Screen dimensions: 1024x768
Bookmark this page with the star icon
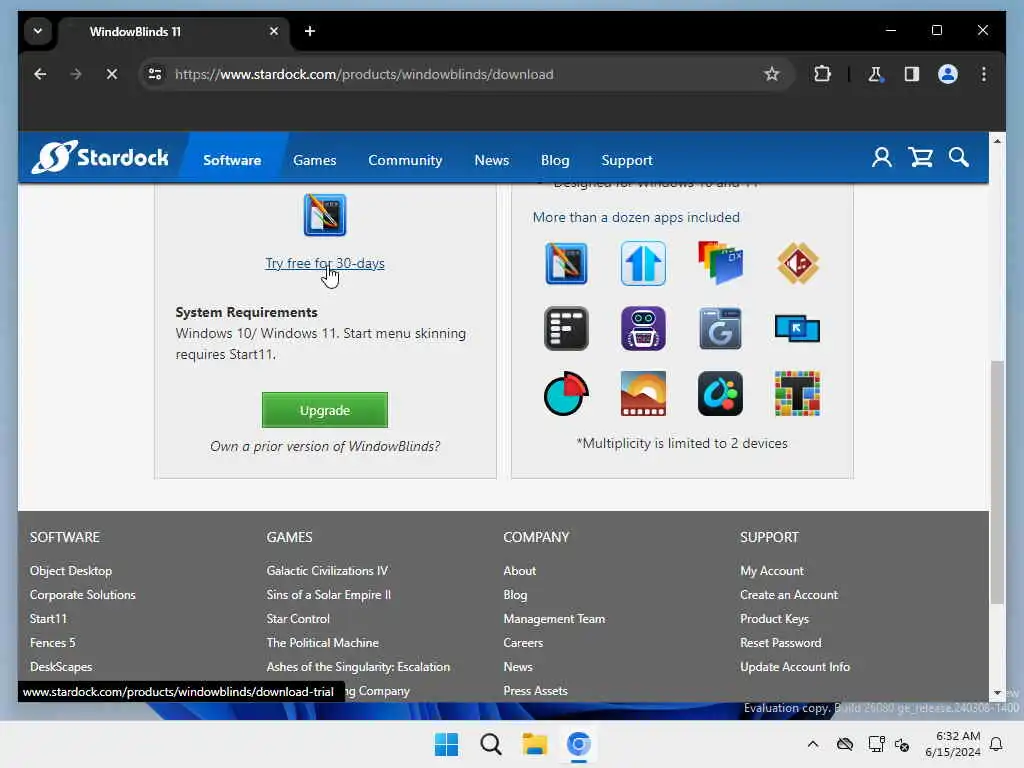tap(772, 74)
